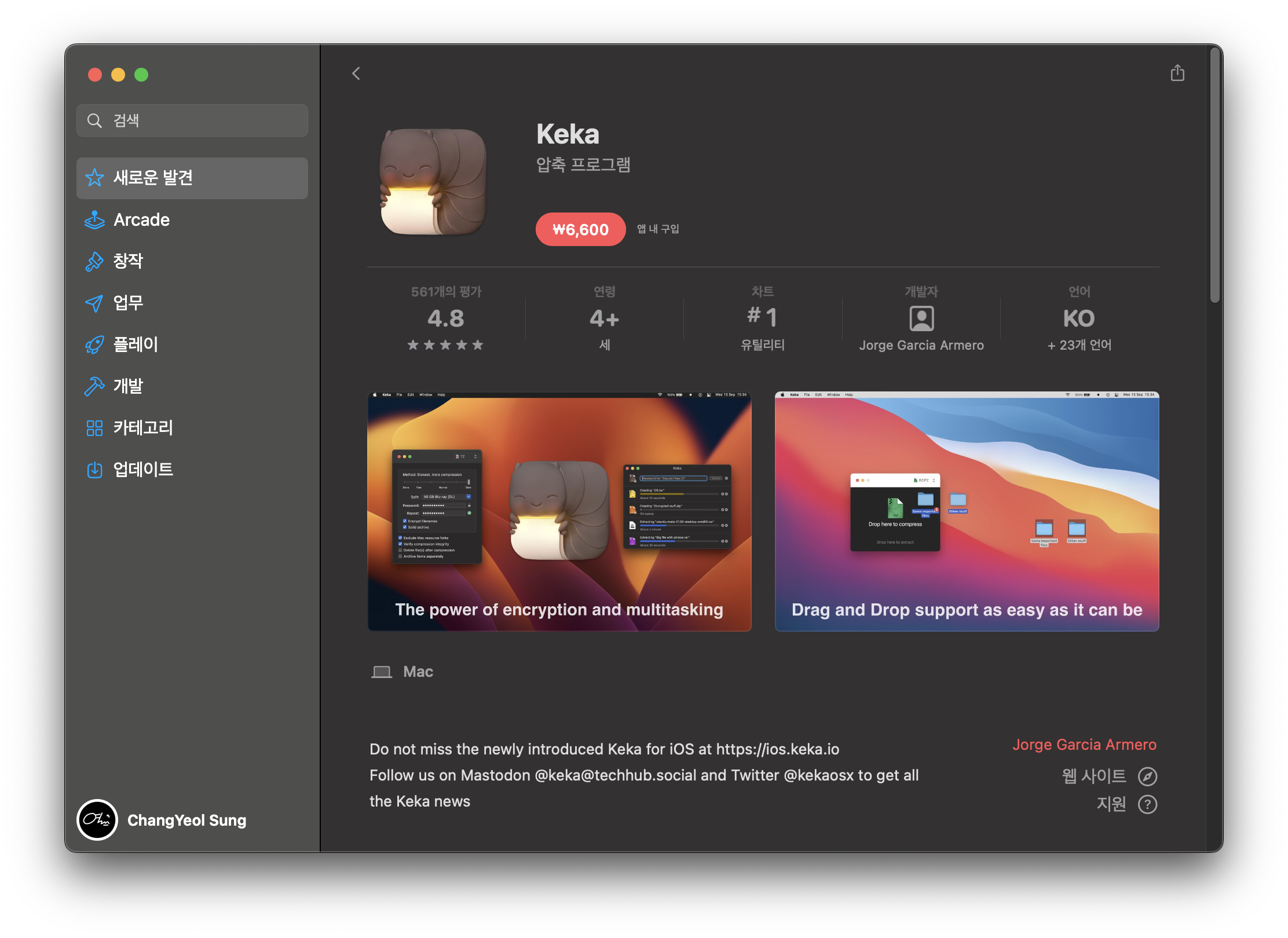
Task: Click the support question mark icon
Action: coord(1147,804)
